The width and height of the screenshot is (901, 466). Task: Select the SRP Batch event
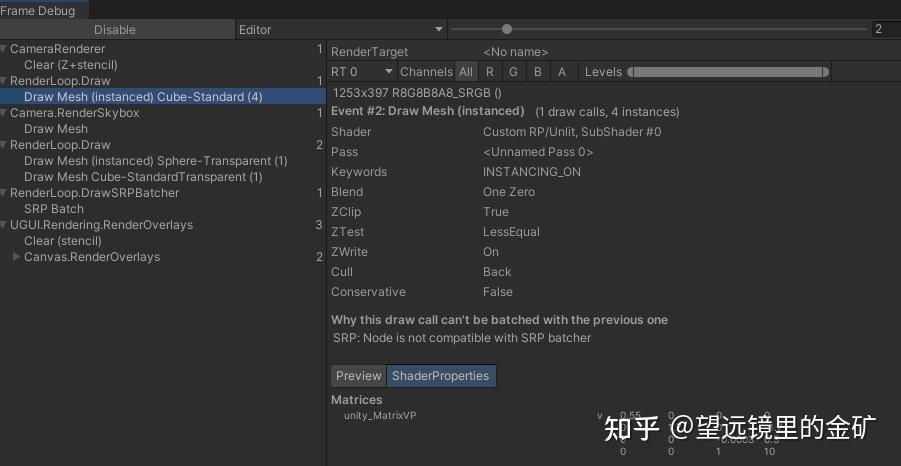[x=54, y=209]
